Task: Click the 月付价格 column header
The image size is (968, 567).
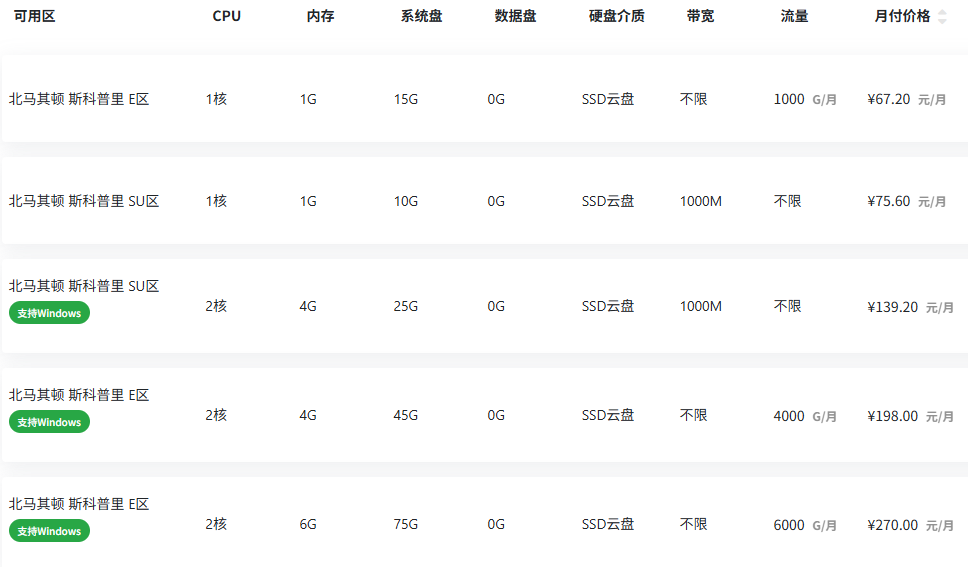Action: coord(902,16)
